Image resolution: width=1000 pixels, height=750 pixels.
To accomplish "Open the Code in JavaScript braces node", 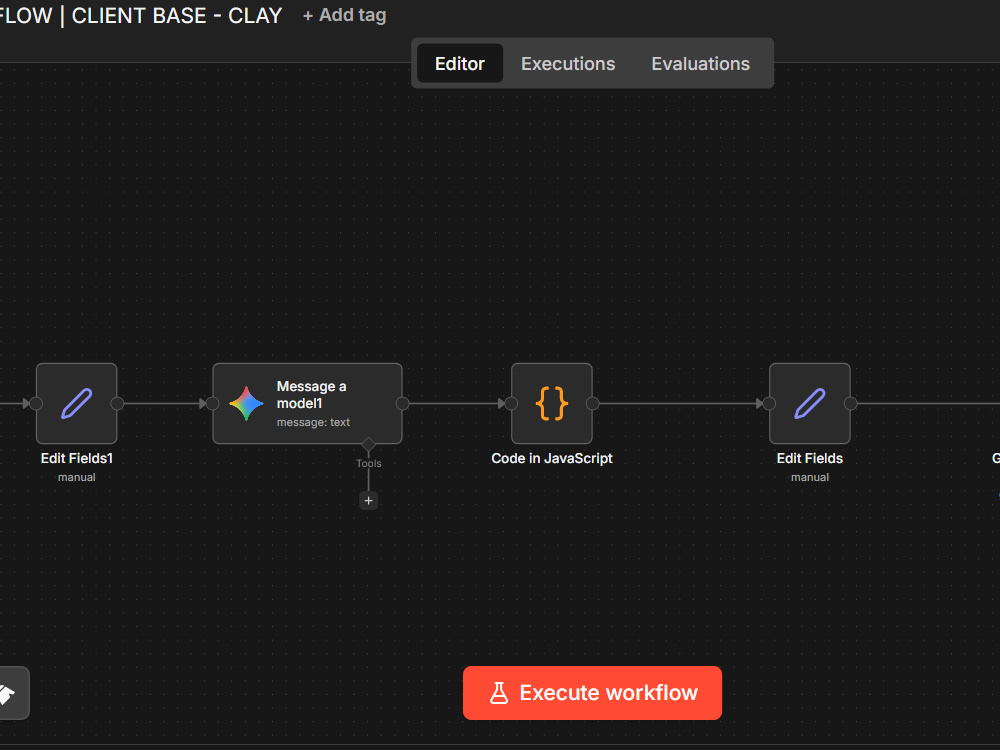I will tap(552, 403).
